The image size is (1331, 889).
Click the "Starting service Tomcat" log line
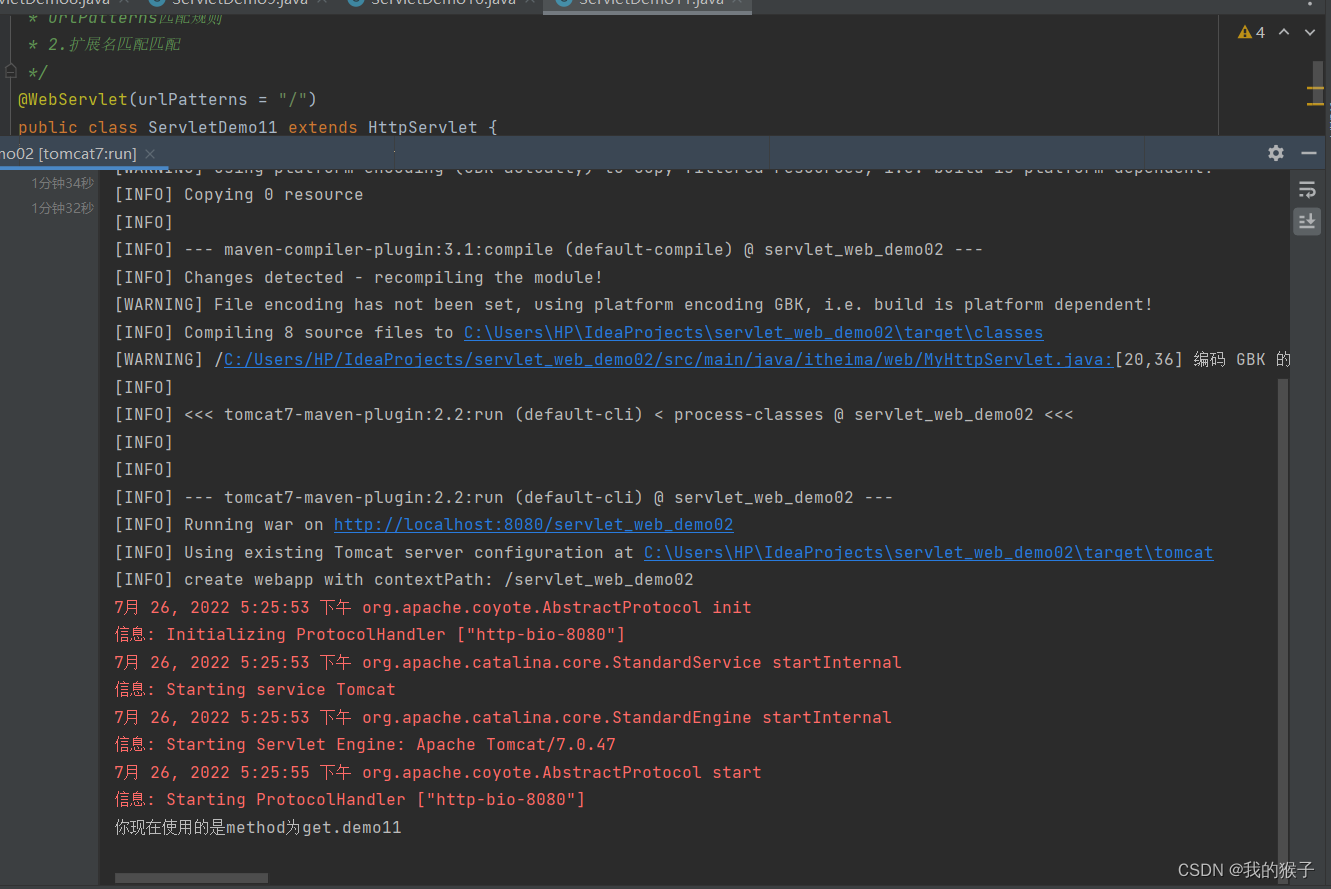[255, 690]
